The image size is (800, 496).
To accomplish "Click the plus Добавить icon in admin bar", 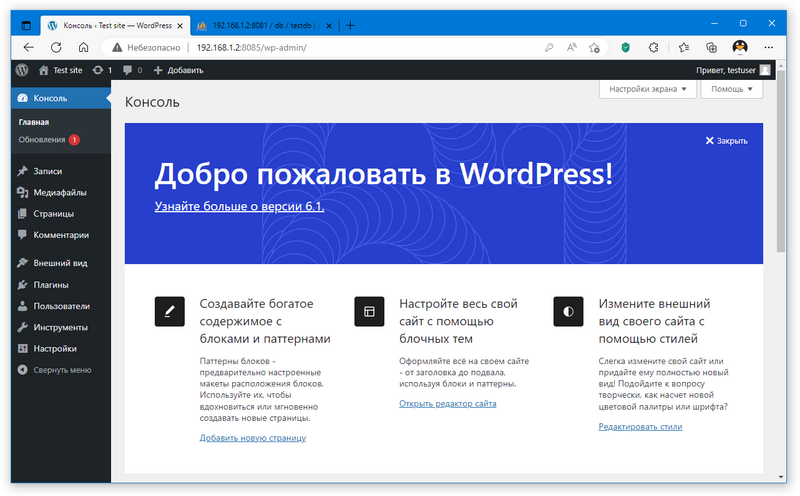I will click(x=158, y=70).
